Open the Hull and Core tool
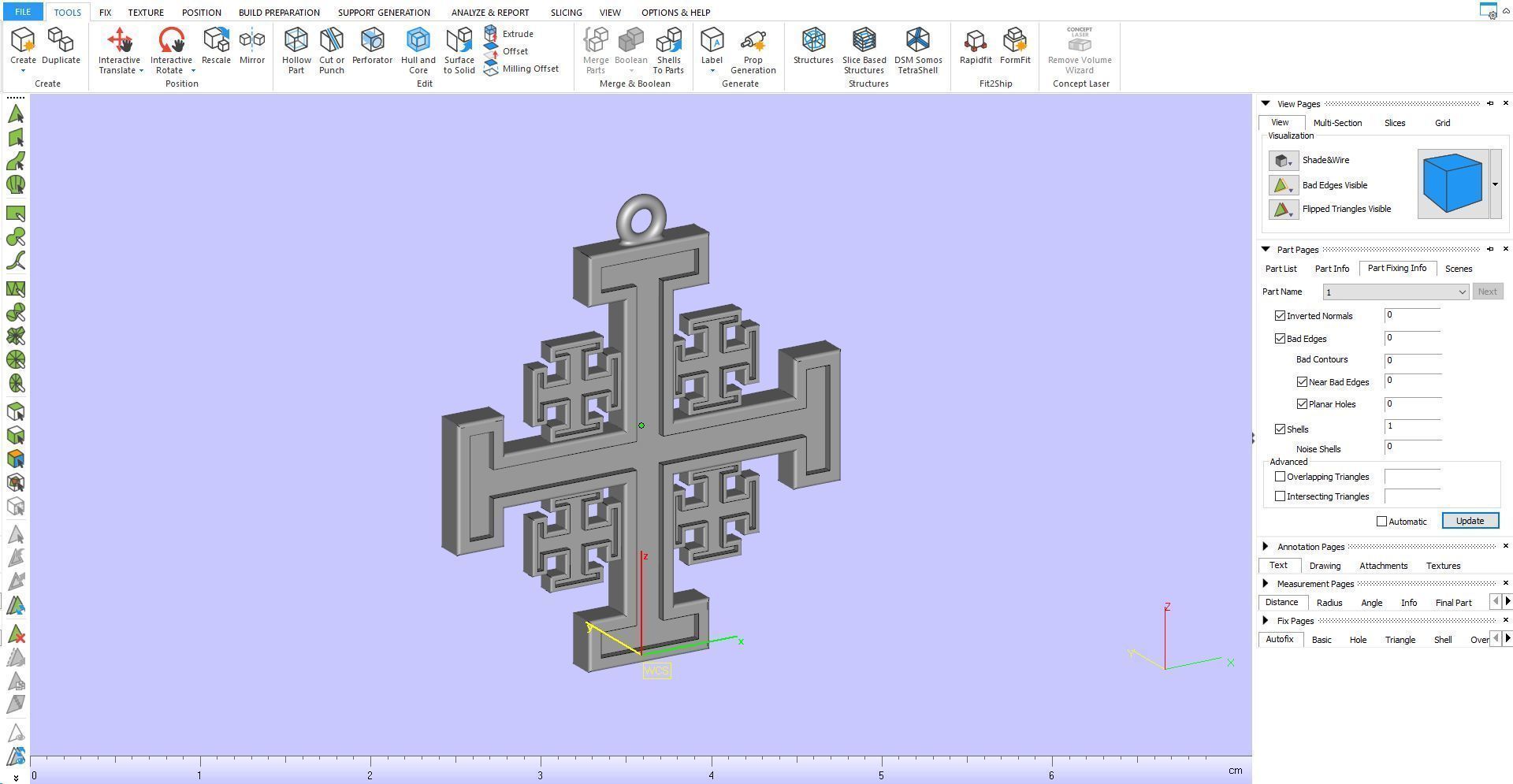Screen dimensions: 1513x784 (x=418, y=50)
